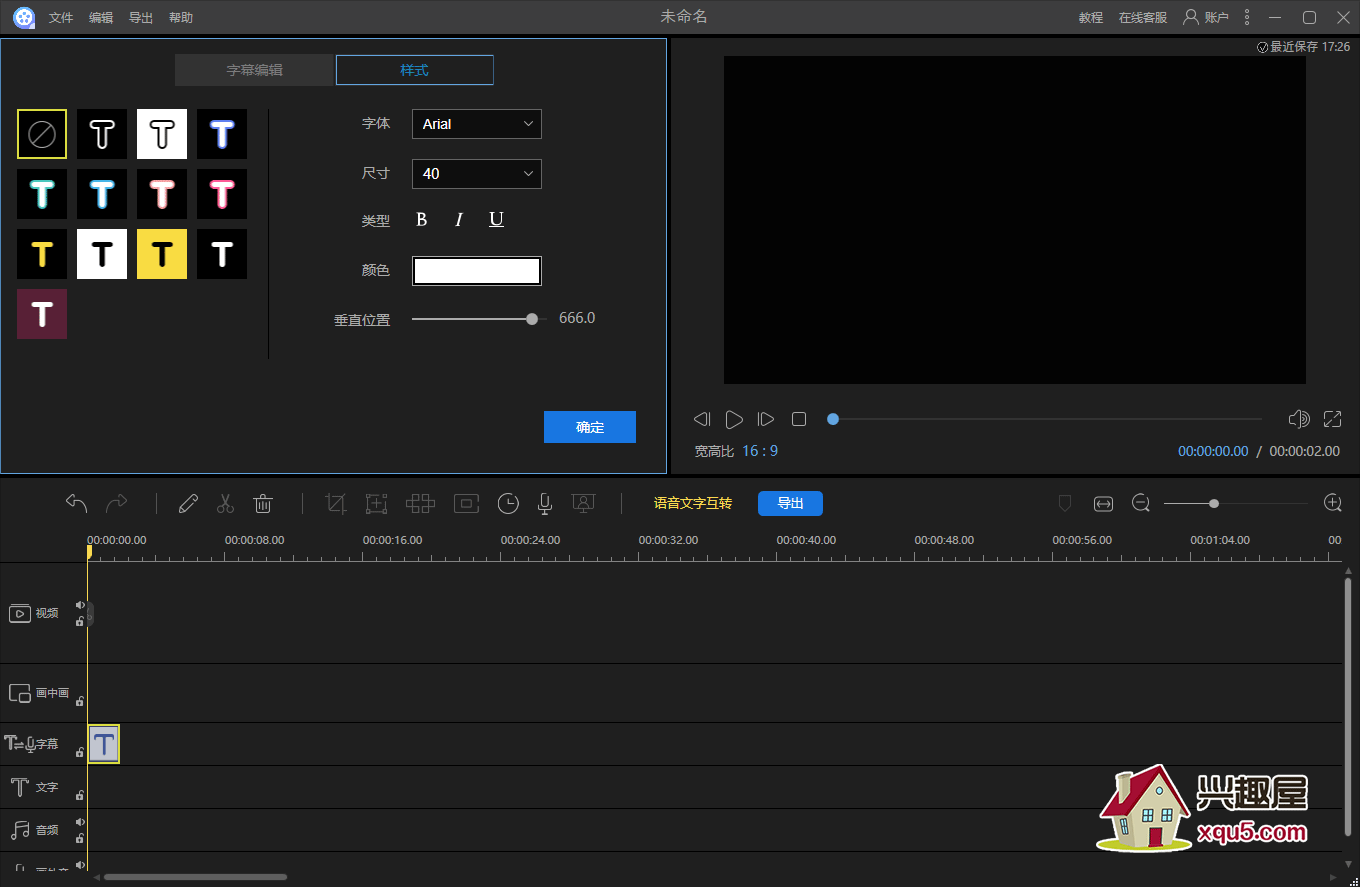This screenshot has width=1360, height=887.
Task: Step to next frame in preview
Action: 766,419
